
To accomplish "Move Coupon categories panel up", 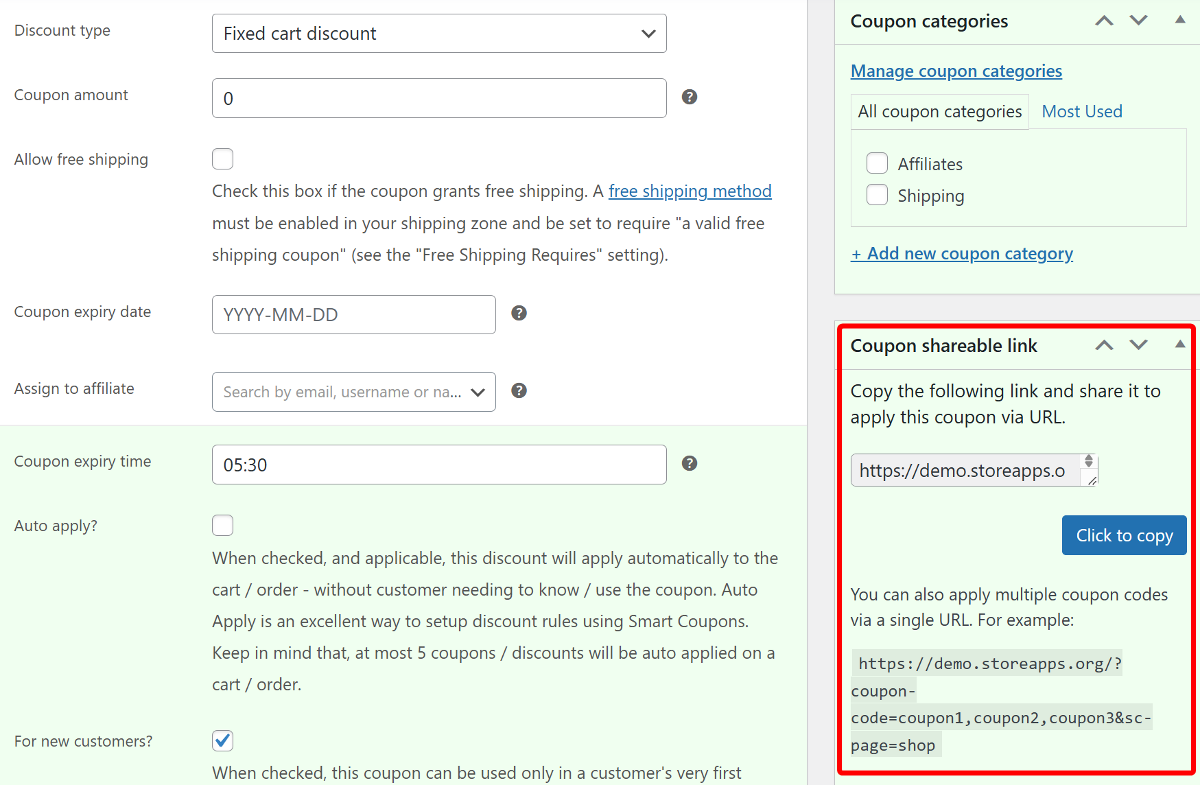I will (x=1104, y=21).
